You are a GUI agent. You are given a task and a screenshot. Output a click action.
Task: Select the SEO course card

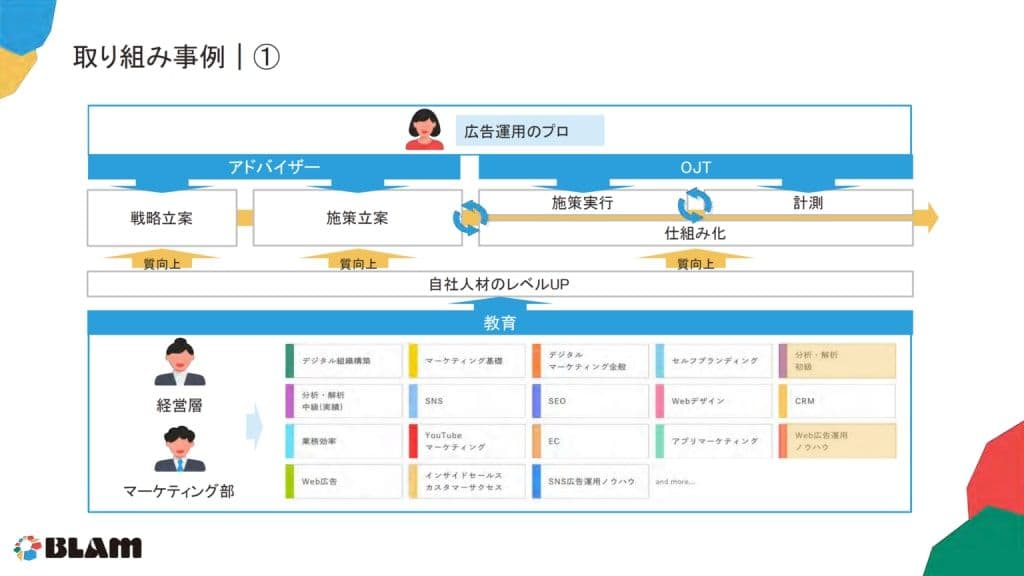590,401
